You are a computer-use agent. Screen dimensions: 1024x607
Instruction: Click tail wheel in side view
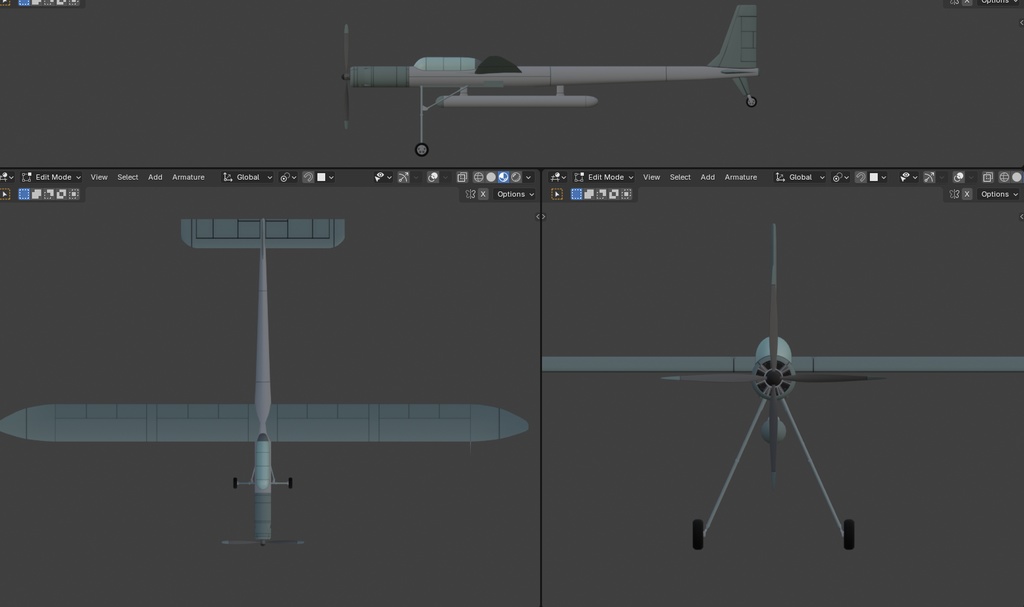(751, 101)
